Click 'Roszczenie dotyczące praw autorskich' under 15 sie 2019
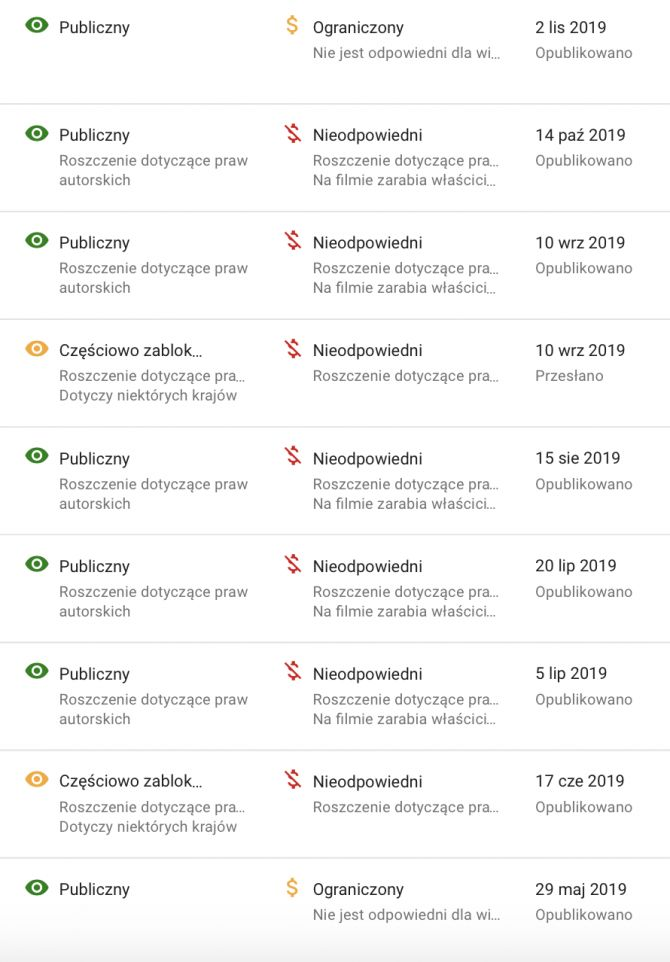This screenshot has width=670, height=962. click(x=153, y=494)
